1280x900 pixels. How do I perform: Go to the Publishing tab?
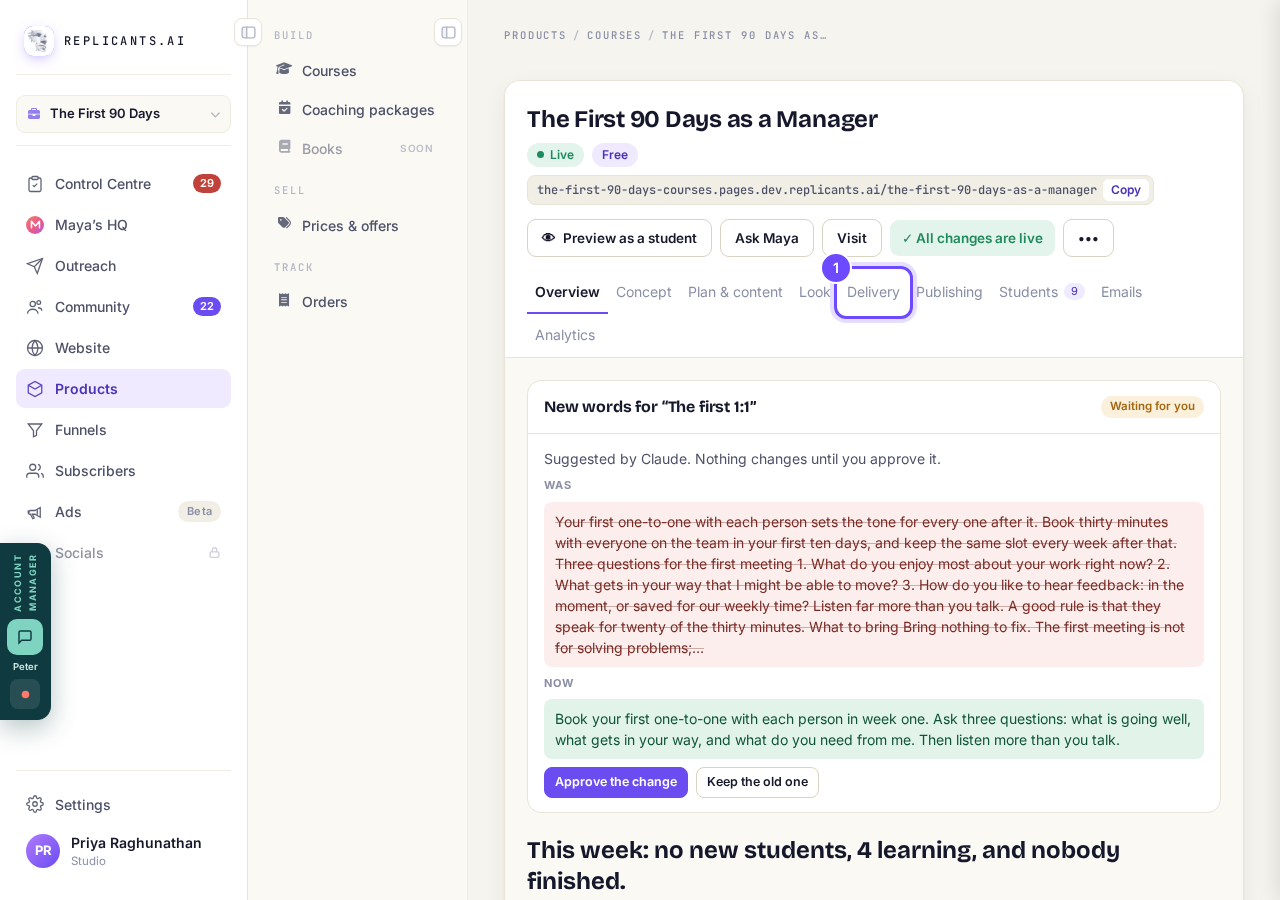coord(949,292)
